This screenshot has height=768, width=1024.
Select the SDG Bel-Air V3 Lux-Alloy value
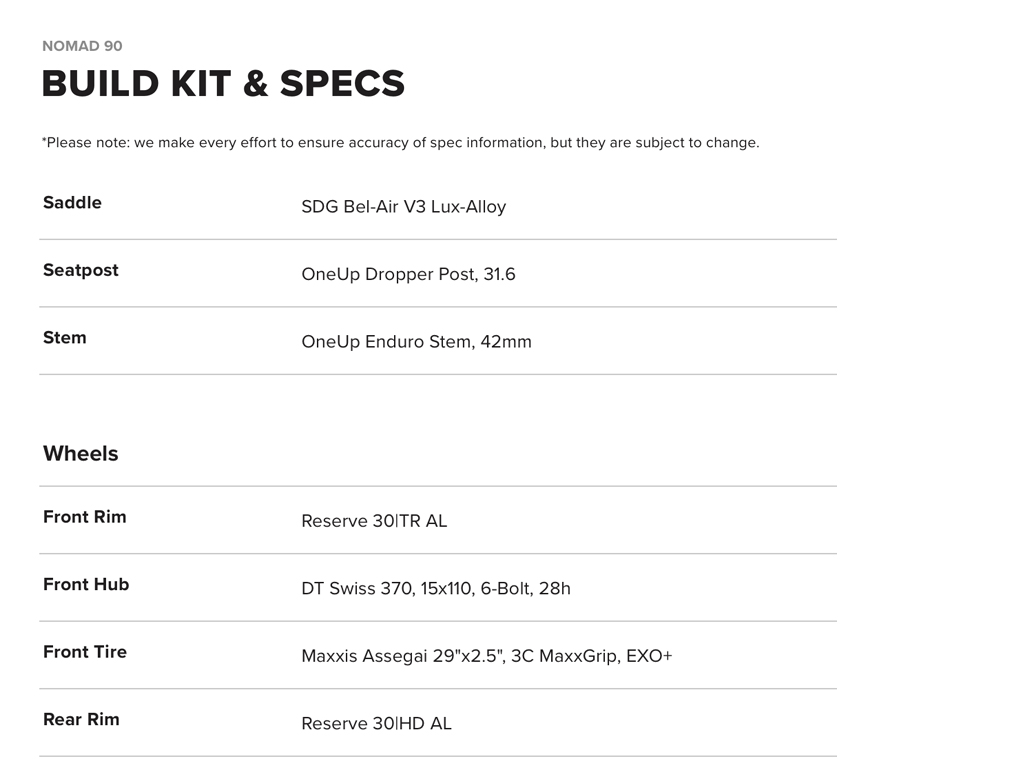coord(403,207)
